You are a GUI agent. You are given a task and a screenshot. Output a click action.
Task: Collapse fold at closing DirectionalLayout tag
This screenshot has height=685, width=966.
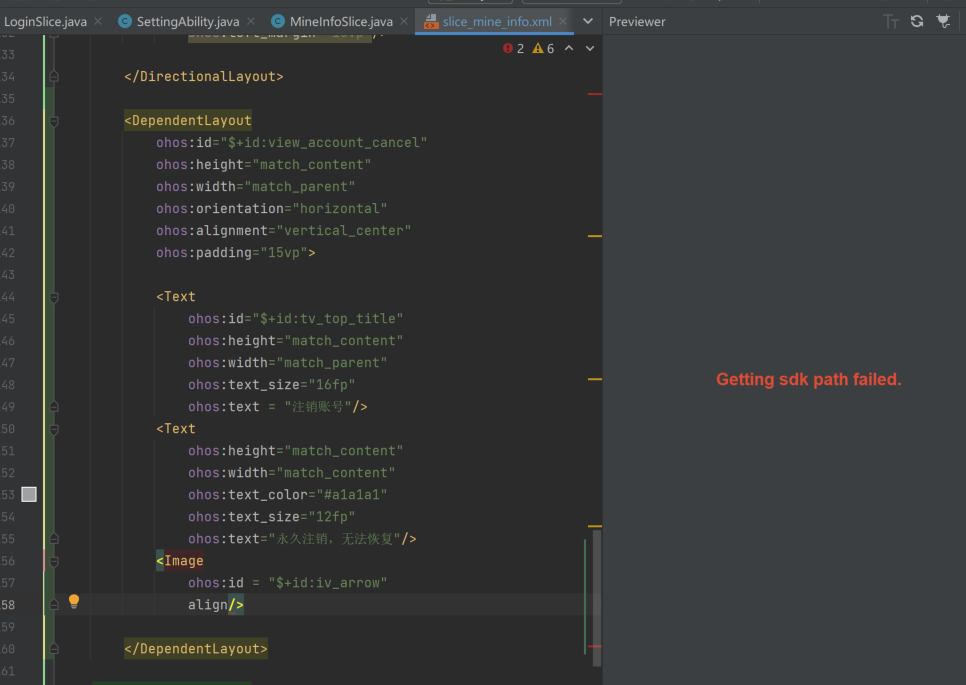54,76
